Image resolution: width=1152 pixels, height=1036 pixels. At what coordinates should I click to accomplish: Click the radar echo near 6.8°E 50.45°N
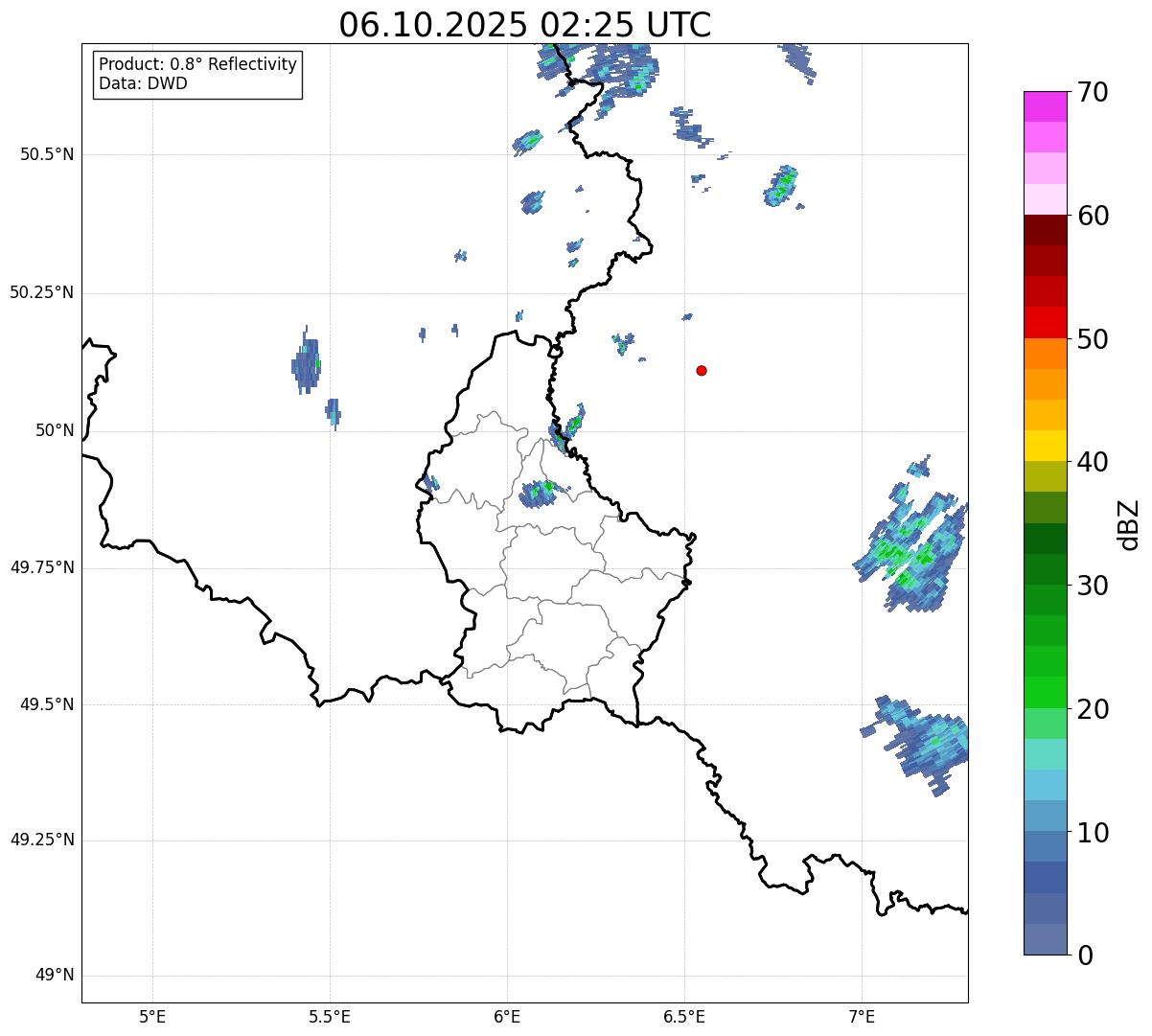(x=783, y=186)
